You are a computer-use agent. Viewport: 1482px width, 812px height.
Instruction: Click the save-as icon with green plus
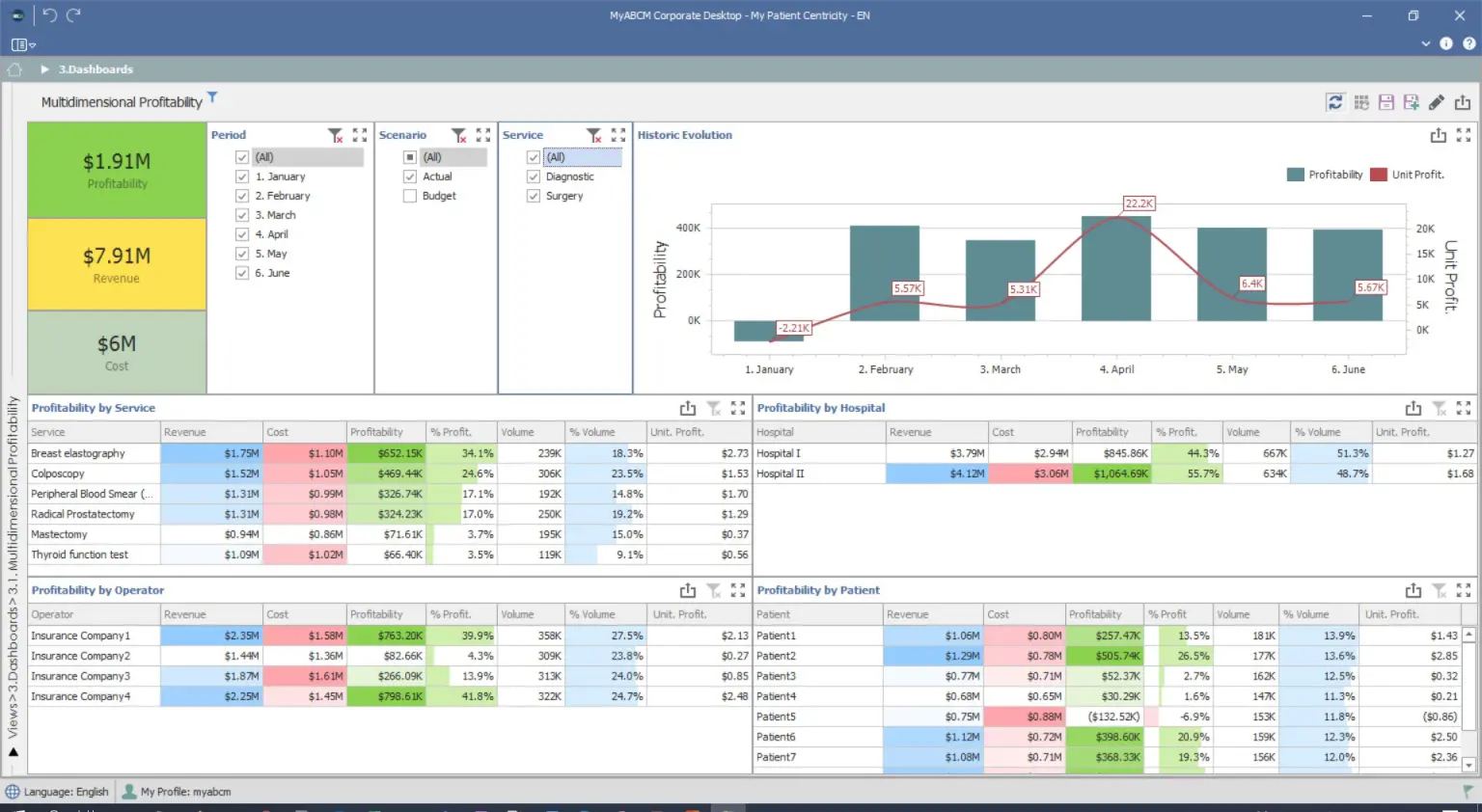1411,102
